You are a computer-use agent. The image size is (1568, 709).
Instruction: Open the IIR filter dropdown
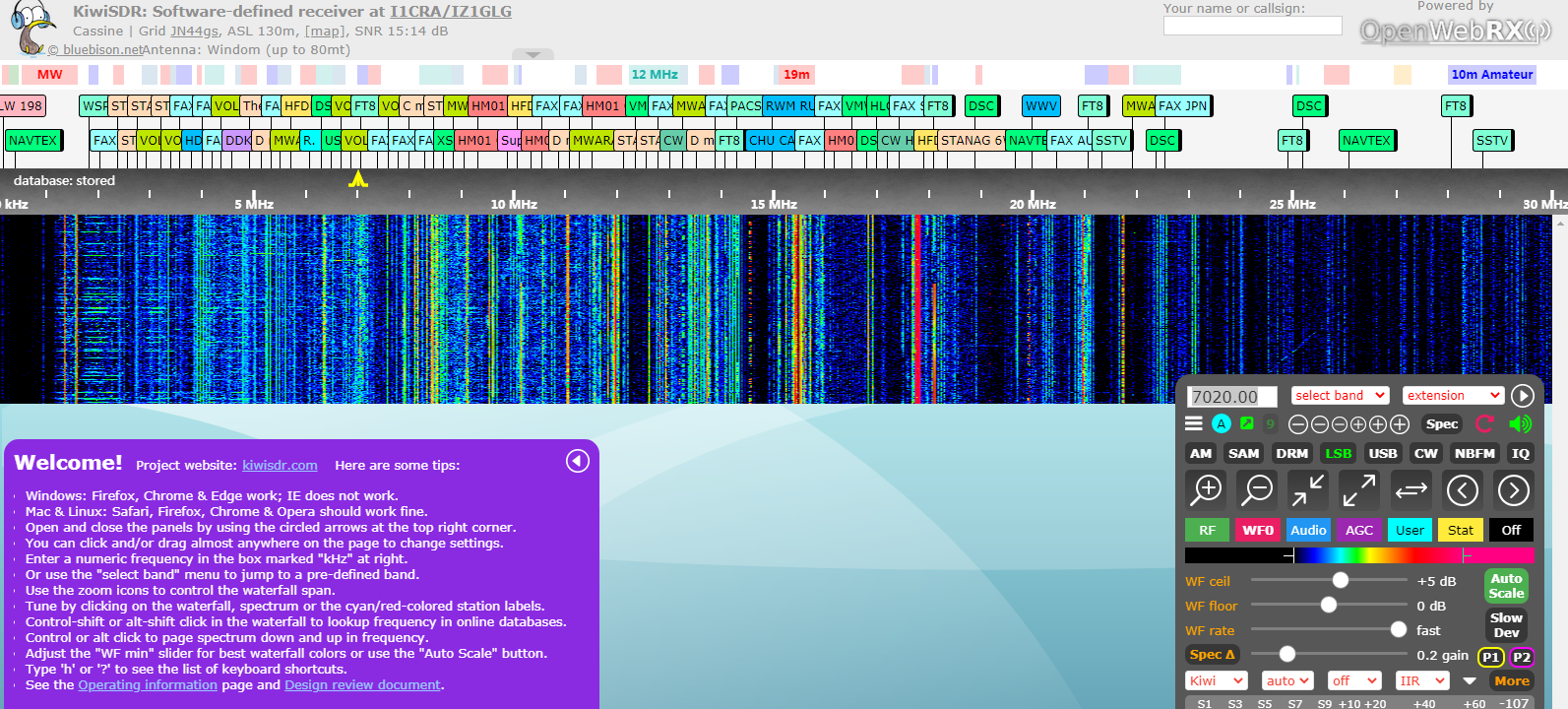(x=1422, y=680)
